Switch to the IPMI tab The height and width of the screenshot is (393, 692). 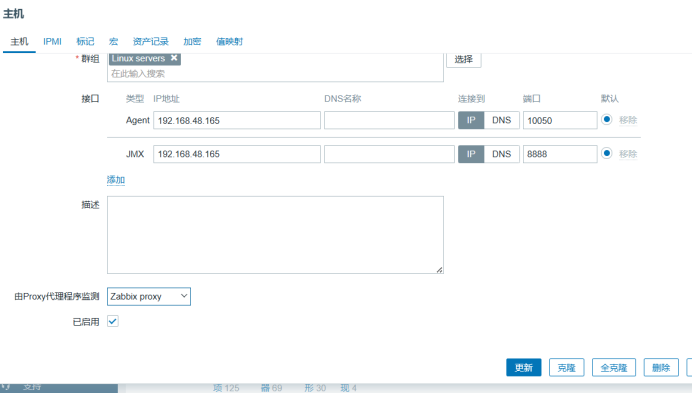[x=52, y=42]
